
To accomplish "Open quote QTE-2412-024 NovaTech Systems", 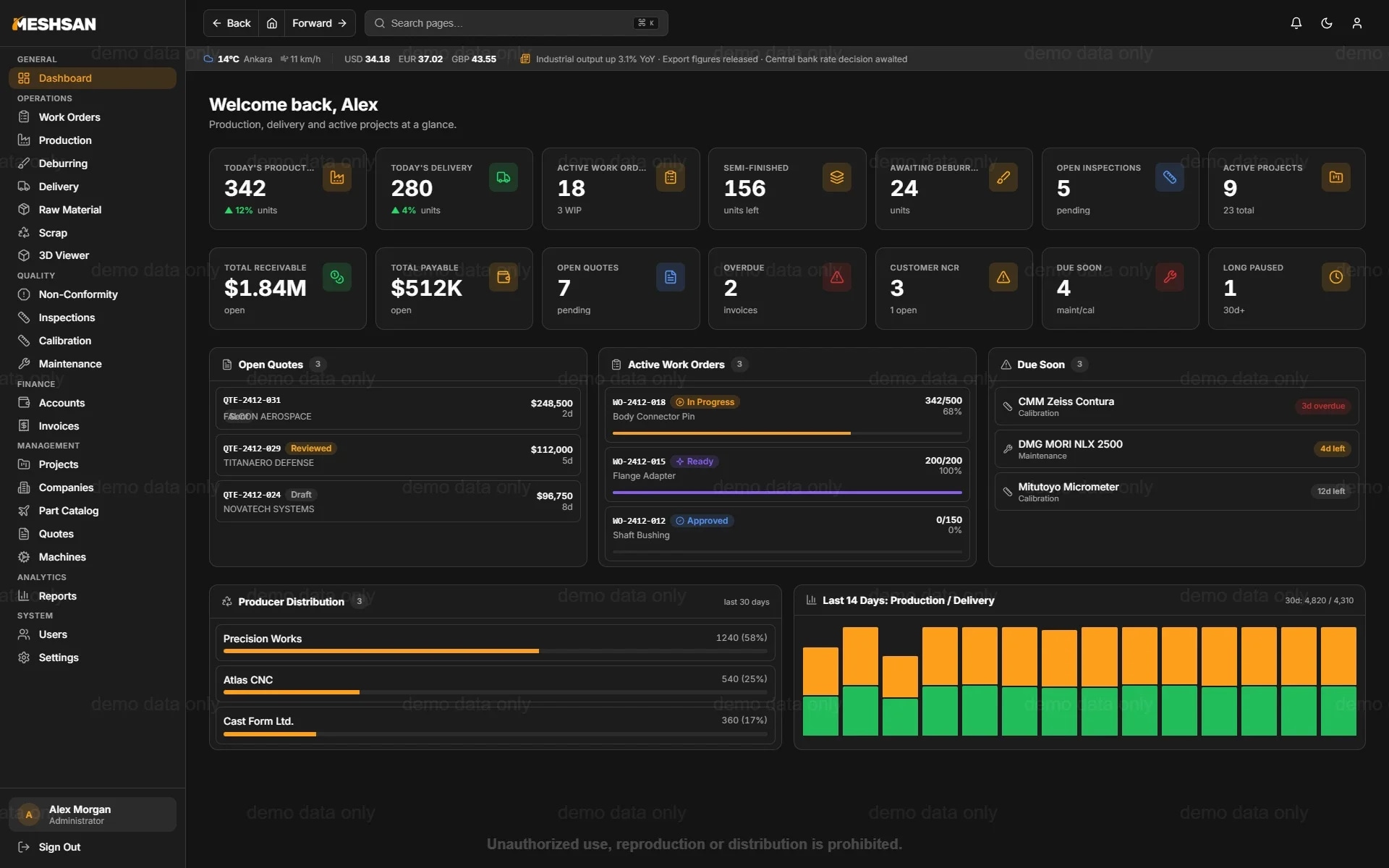I will pos(398,501).
